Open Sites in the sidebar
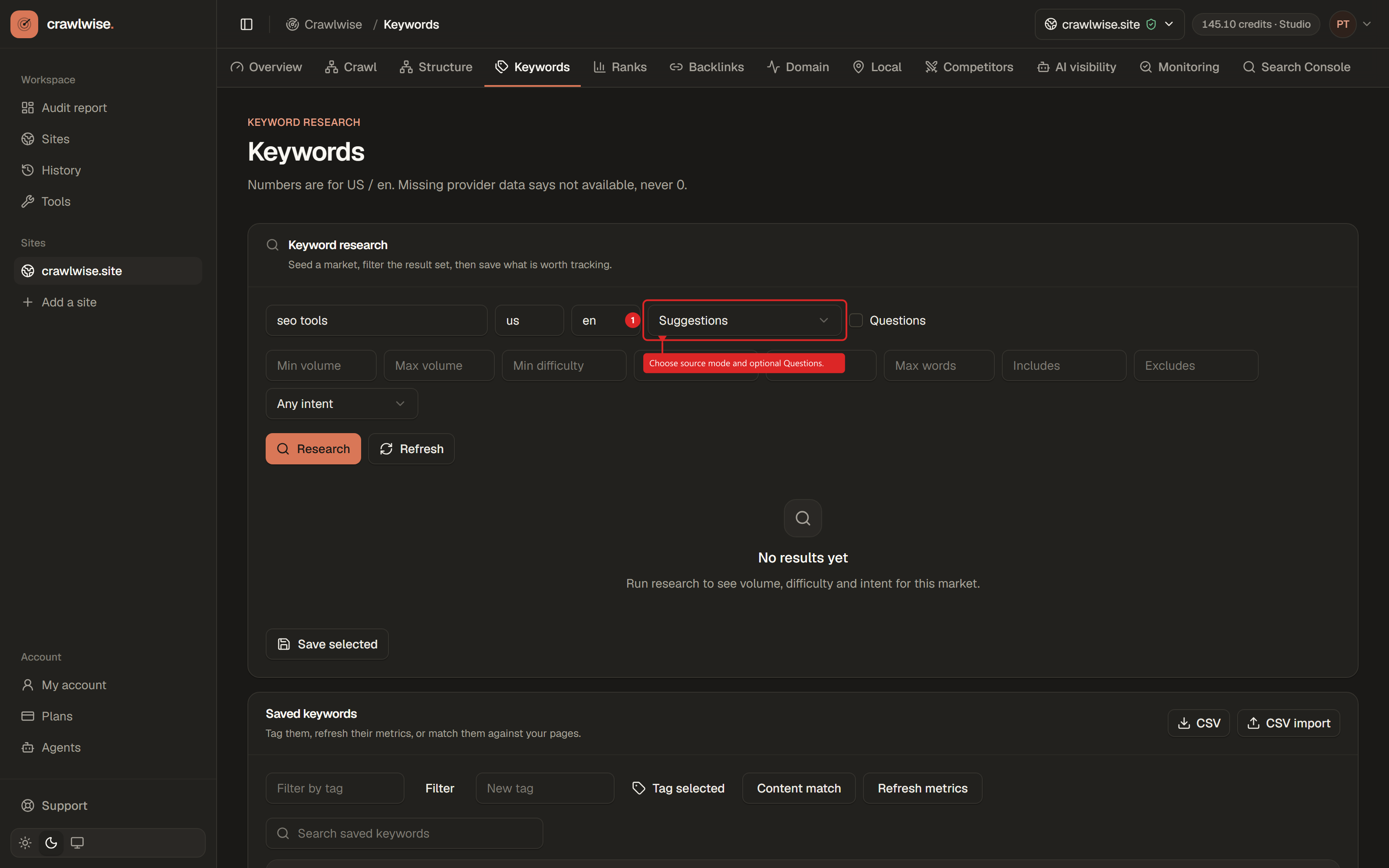1389x868 pixels. [108, 139]
